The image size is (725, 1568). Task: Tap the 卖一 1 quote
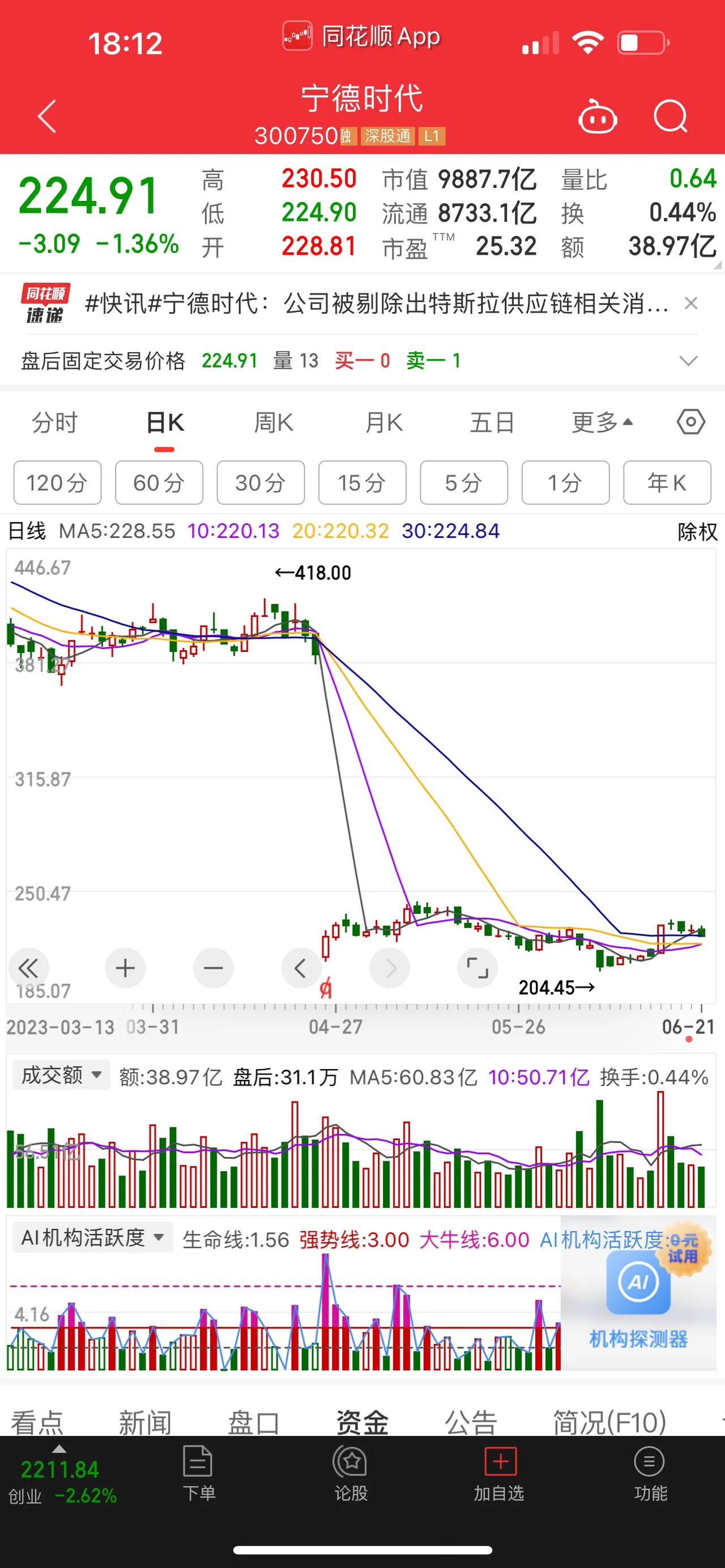click(x=433, y=361)
